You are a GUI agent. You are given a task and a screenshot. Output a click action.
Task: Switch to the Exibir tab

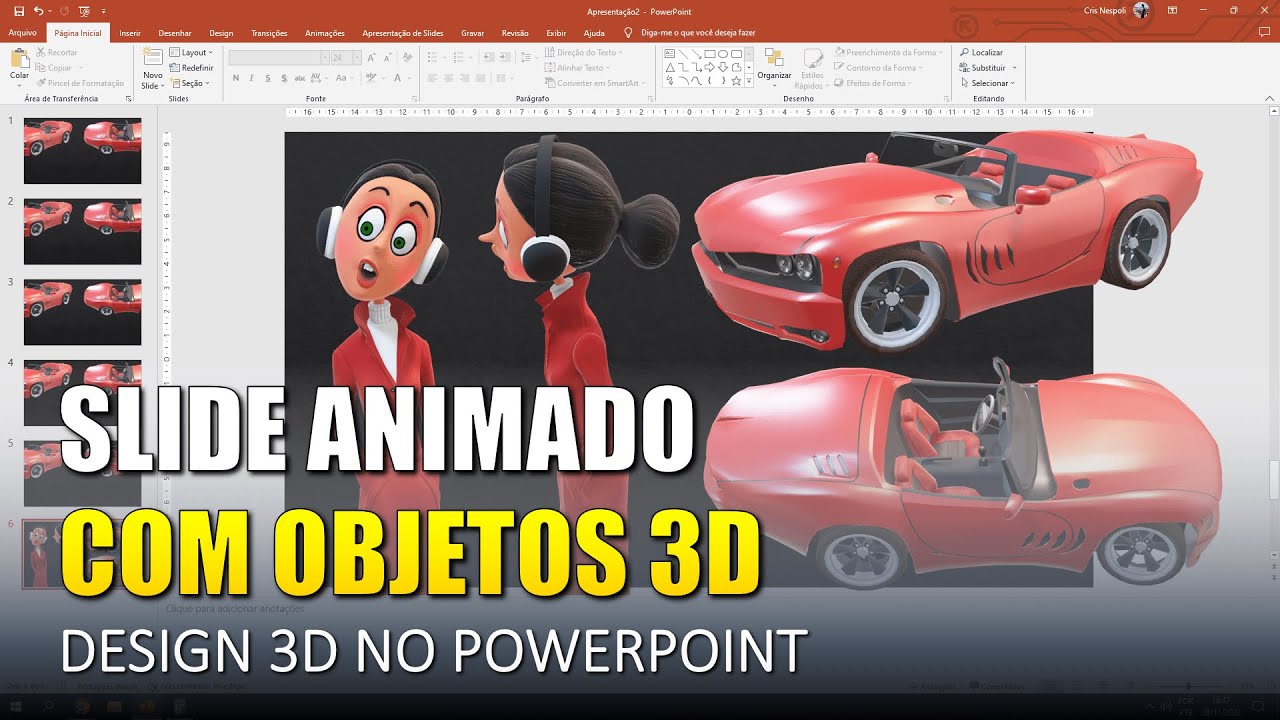[x=556, y=33]
